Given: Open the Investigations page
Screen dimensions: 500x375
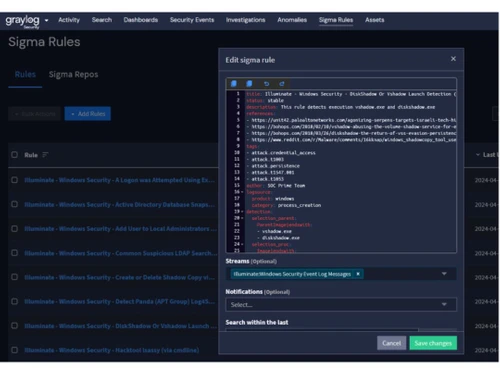Looking at the screenshot, I should pos(246,20).
